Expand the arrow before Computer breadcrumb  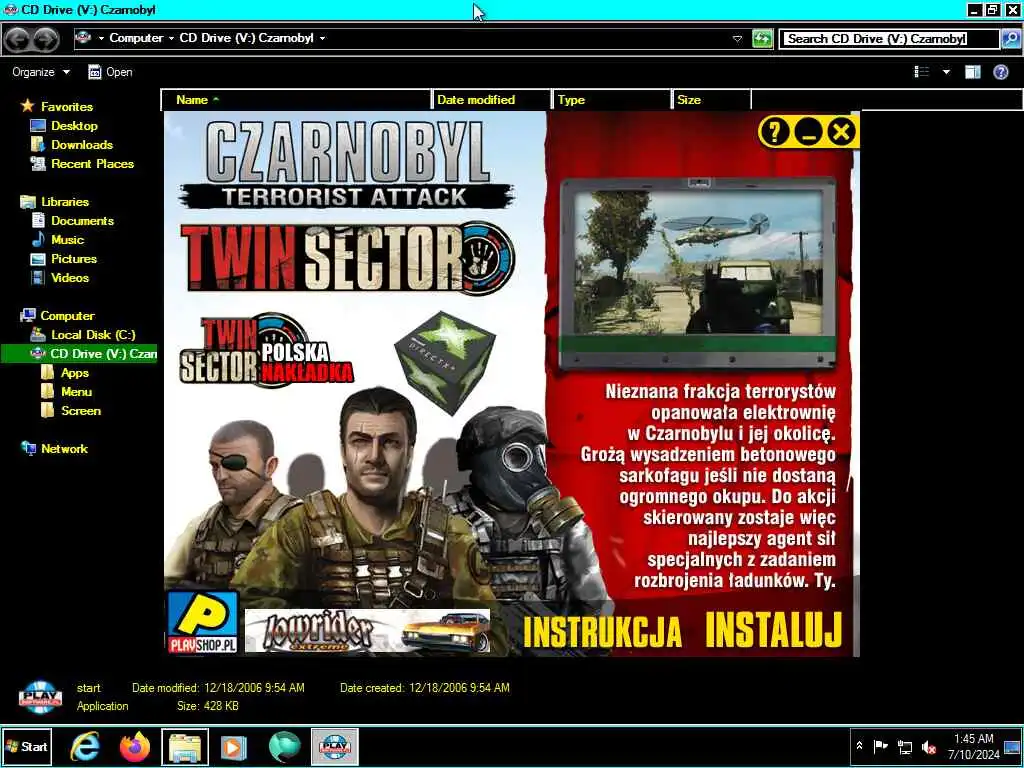point(101,38)
